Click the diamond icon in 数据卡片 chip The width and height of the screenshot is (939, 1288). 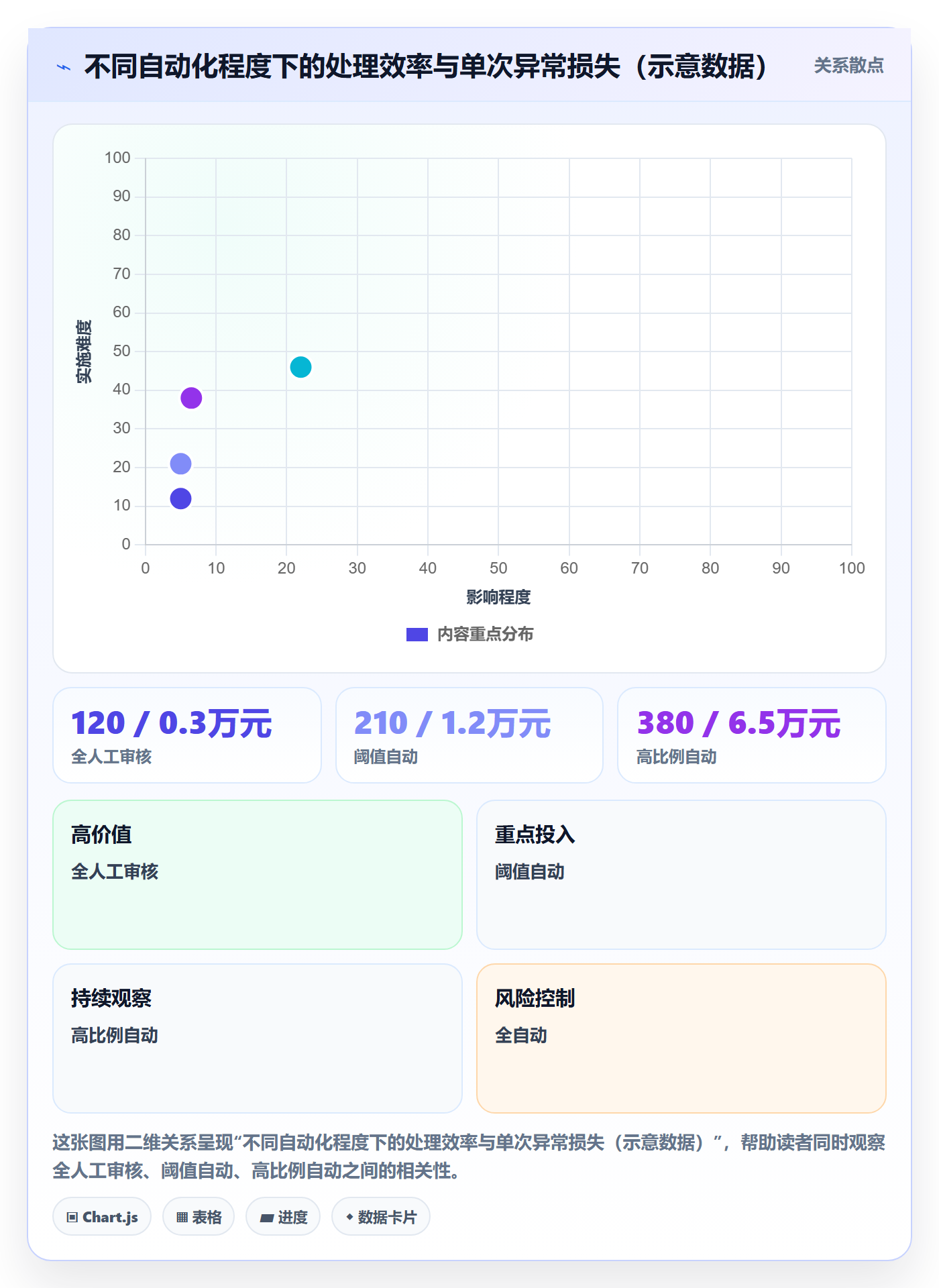pos(349,1217)
